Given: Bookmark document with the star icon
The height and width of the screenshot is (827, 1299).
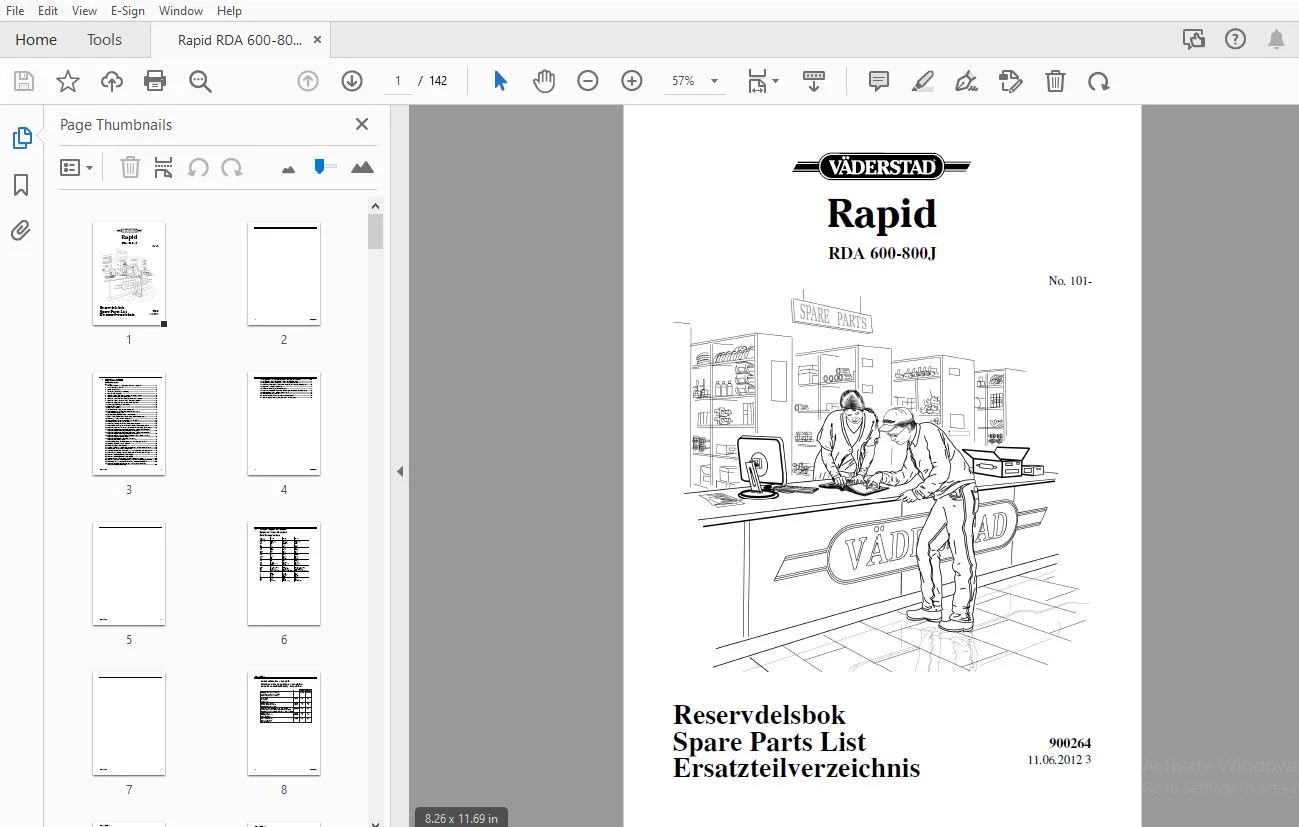Looking at the screenshot, I should [67, 81].
